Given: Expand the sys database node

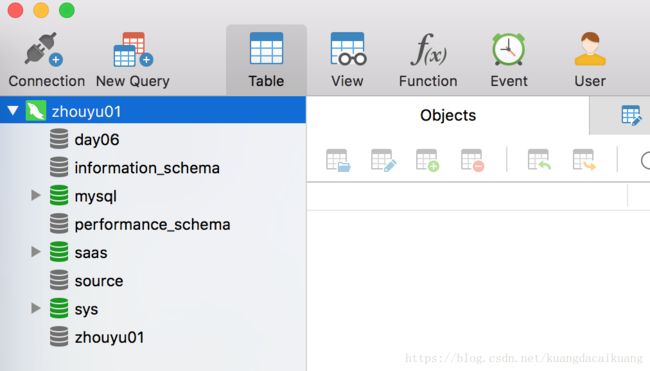Looking at the screenshot, I should (36, 308).
